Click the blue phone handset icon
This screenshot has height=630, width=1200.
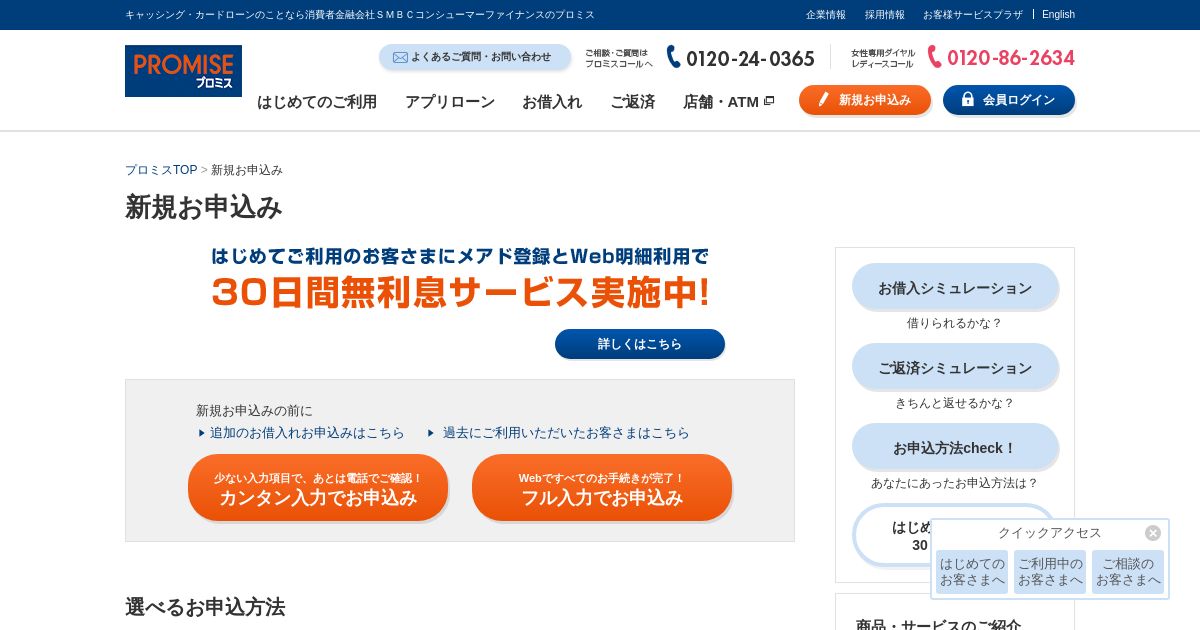tap(674, 57)
